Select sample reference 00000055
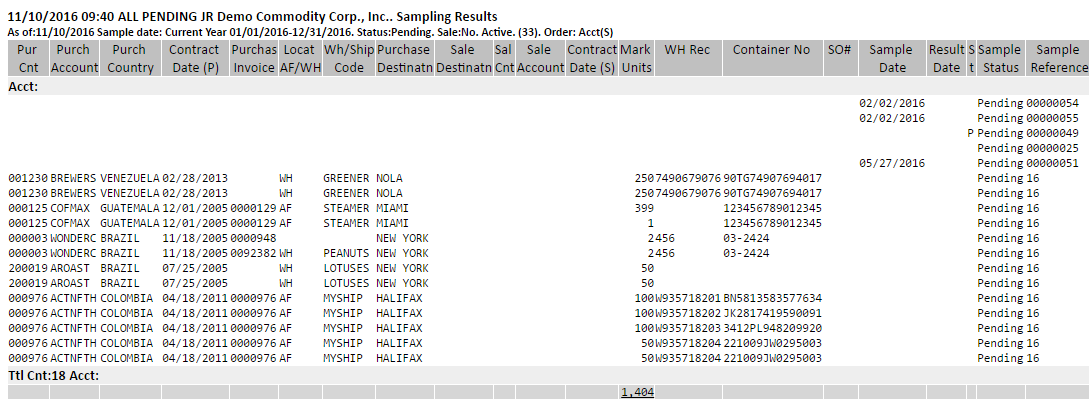The image size is (1089, 400). click(x=1052, y=118)
